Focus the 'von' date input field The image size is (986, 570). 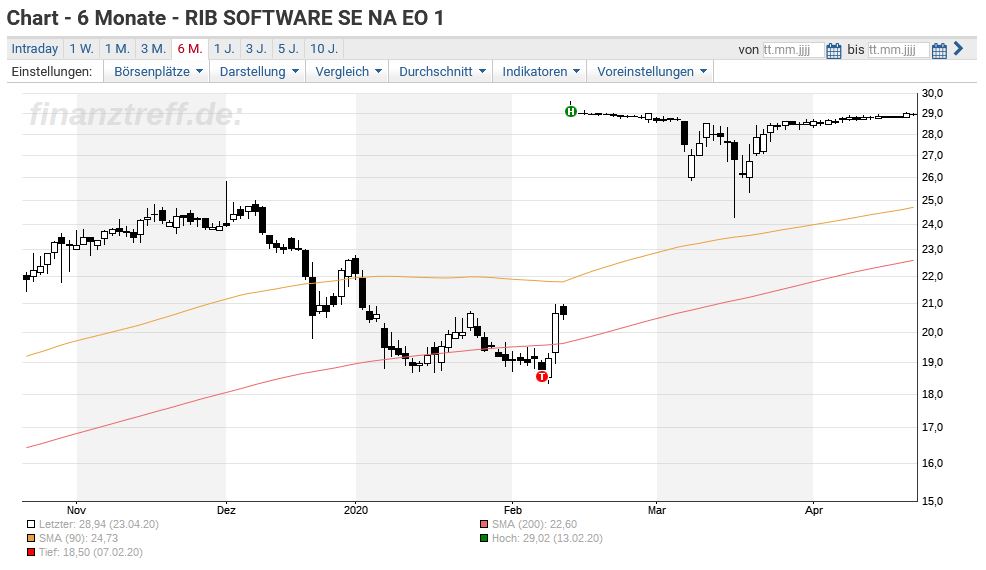[x=792, y=50]
